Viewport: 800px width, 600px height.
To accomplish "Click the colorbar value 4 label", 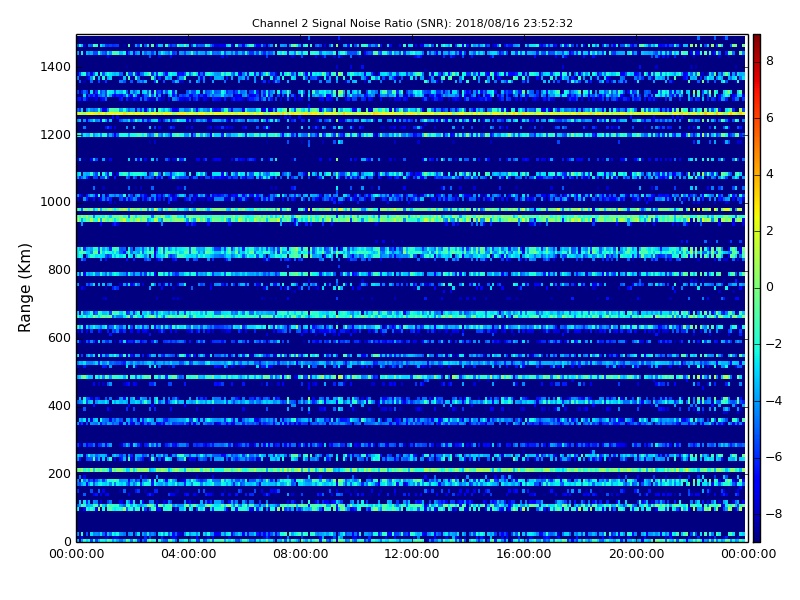I will tap(770, 174).
